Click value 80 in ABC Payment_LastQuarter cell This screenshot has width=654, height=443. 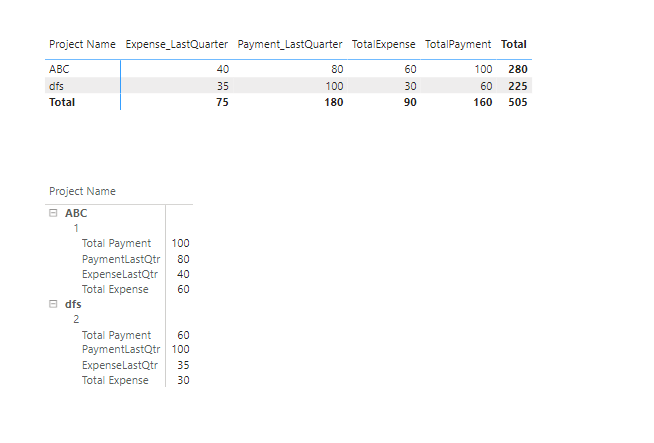337,69
